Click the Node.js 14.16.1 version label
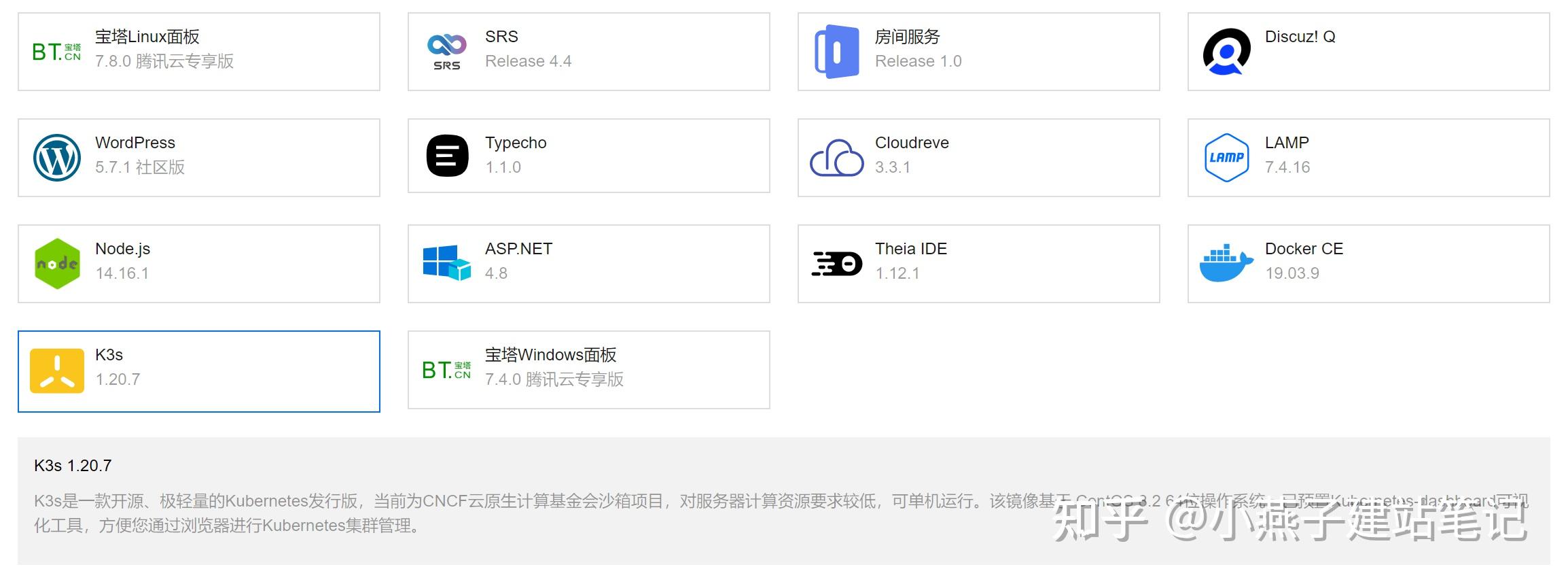Screen dimensions: 1568x584 click(x=122, y=273)
